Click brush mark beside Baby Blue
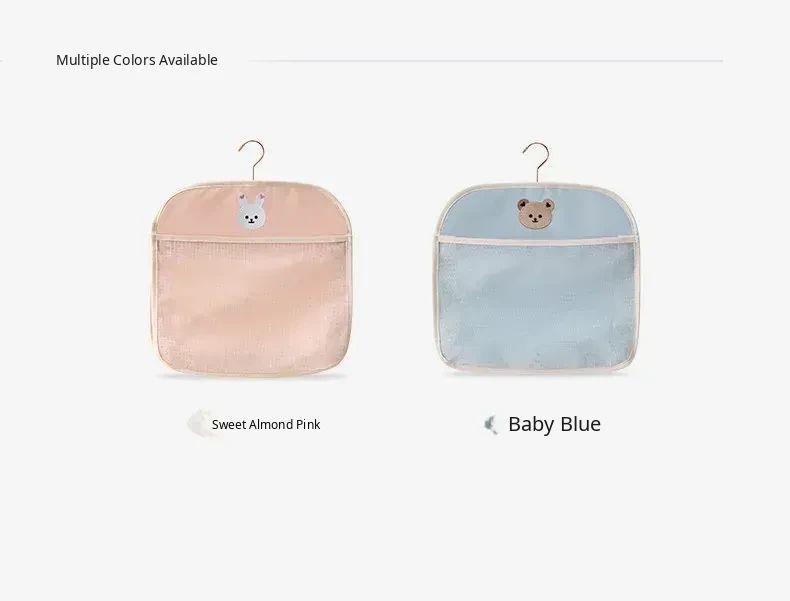Screen dimensions: 790x601 pos(491,425)
